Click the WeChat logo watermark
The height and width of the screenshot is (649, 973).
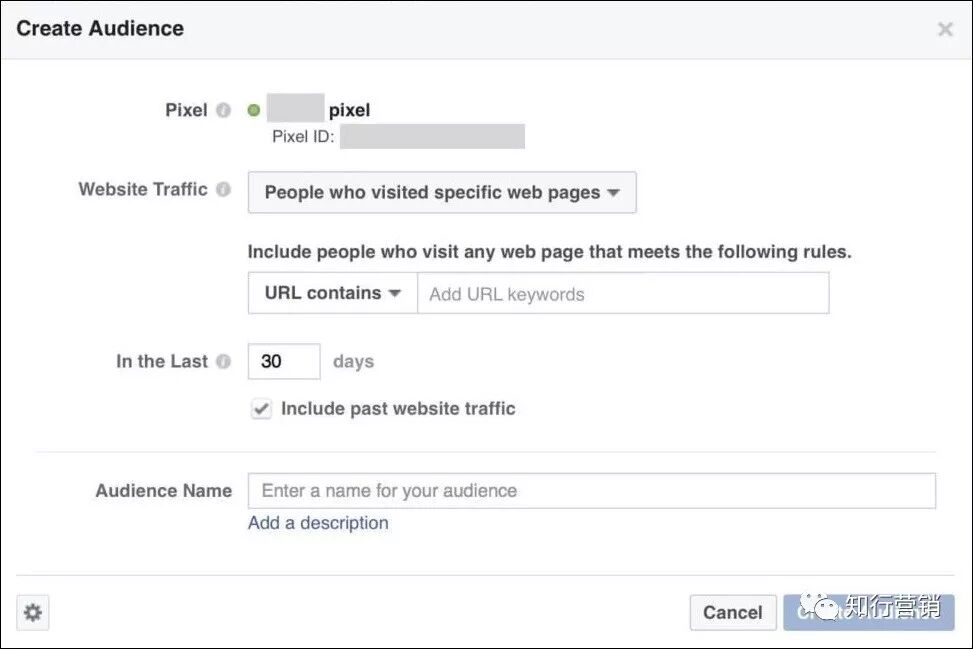(x=819, y=606)
